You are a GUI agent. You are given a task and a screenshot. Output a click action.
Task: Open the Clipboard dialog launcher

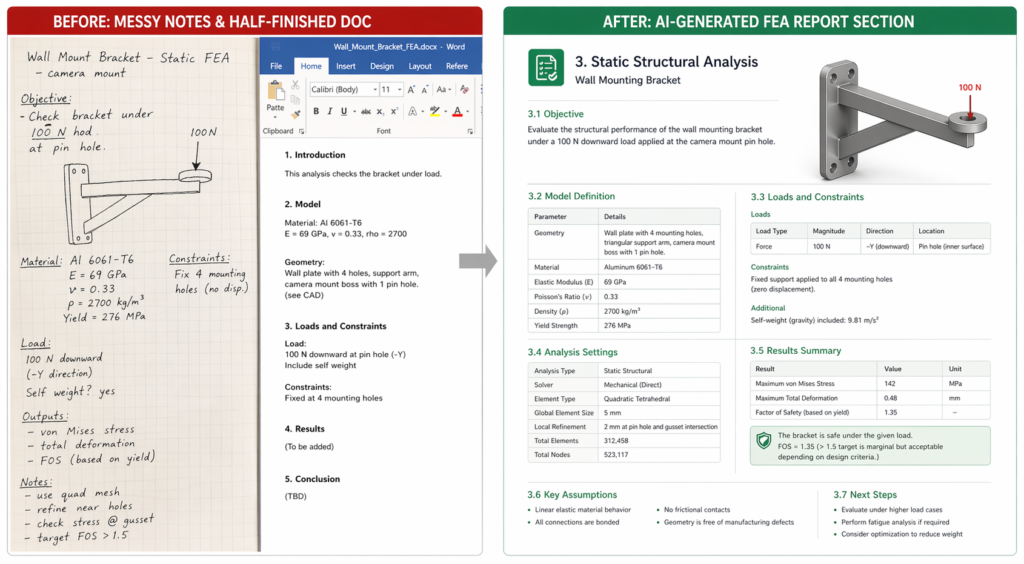302,131
